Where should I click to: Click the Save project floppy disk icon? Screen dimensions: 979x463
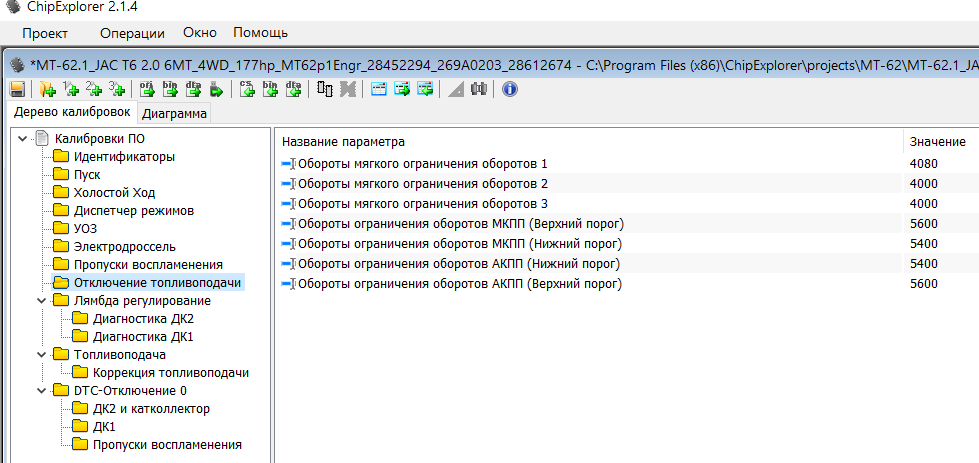pyautogui.click(x=17, y=90)
